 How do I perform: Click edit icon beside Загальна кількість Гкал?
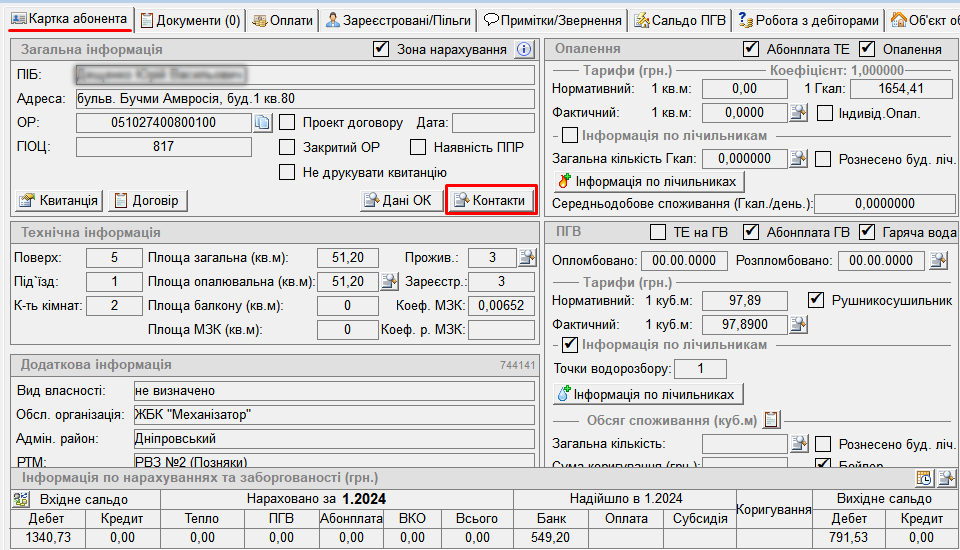pyautogui.click(x=798, y=158)
